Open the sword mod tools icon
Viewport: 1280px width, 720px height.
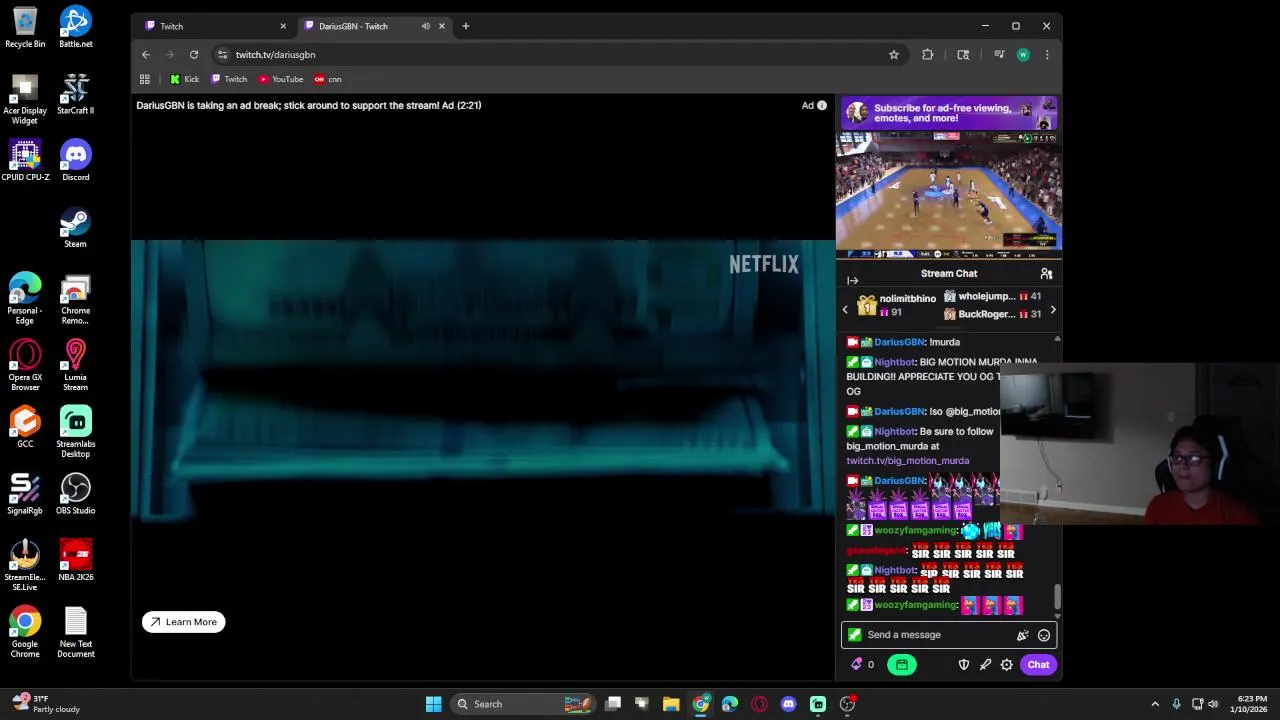(x=985, y=665)
